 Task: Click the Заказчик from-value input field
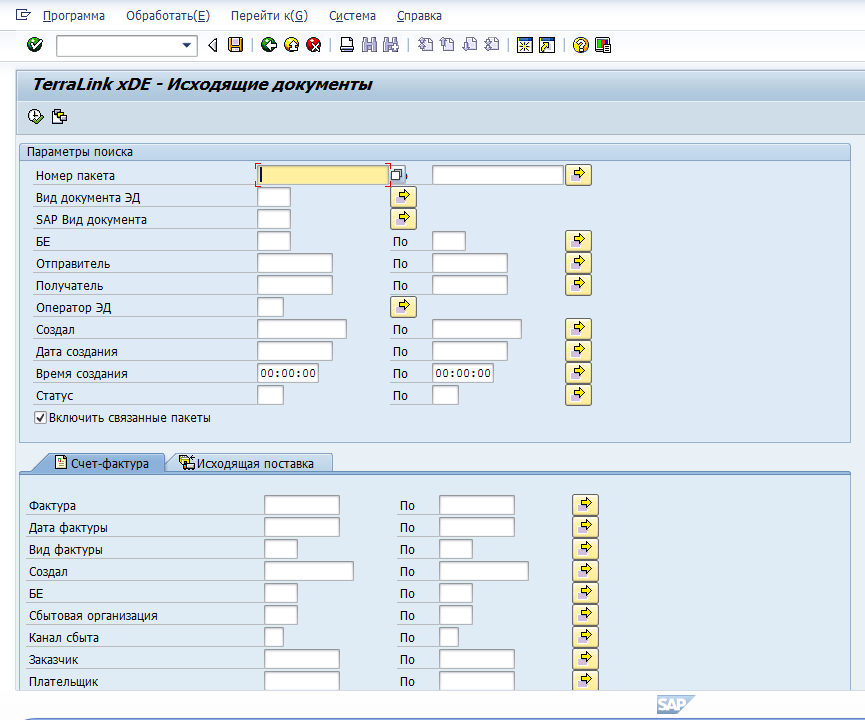click(x=302, y=659)
